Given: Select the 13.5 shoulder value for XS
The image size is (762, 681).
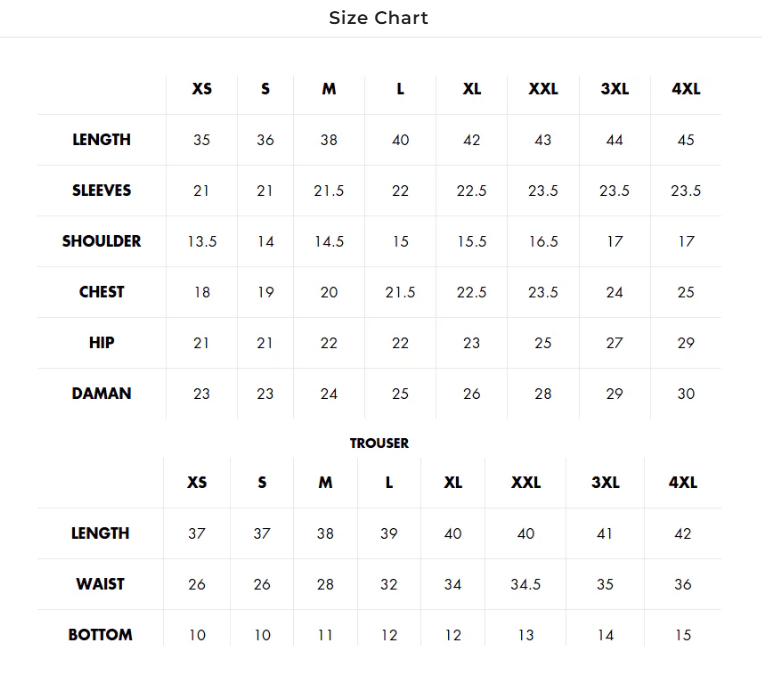Looking at the screenshot, I should tap(202, 241).
